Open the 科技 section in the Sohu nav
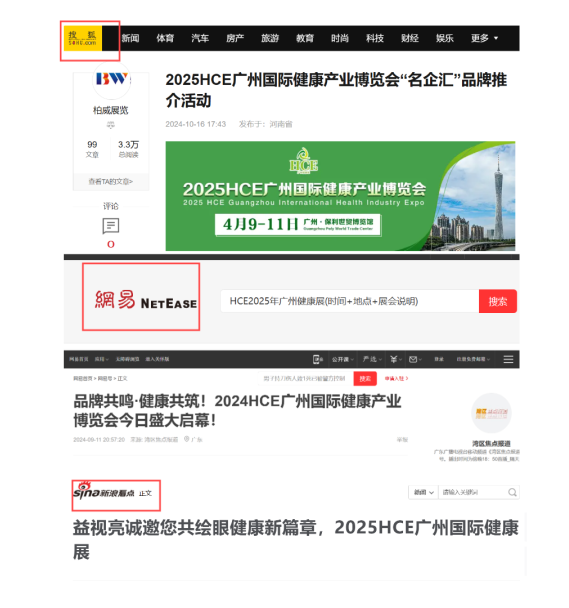 [x=375, y=38]
